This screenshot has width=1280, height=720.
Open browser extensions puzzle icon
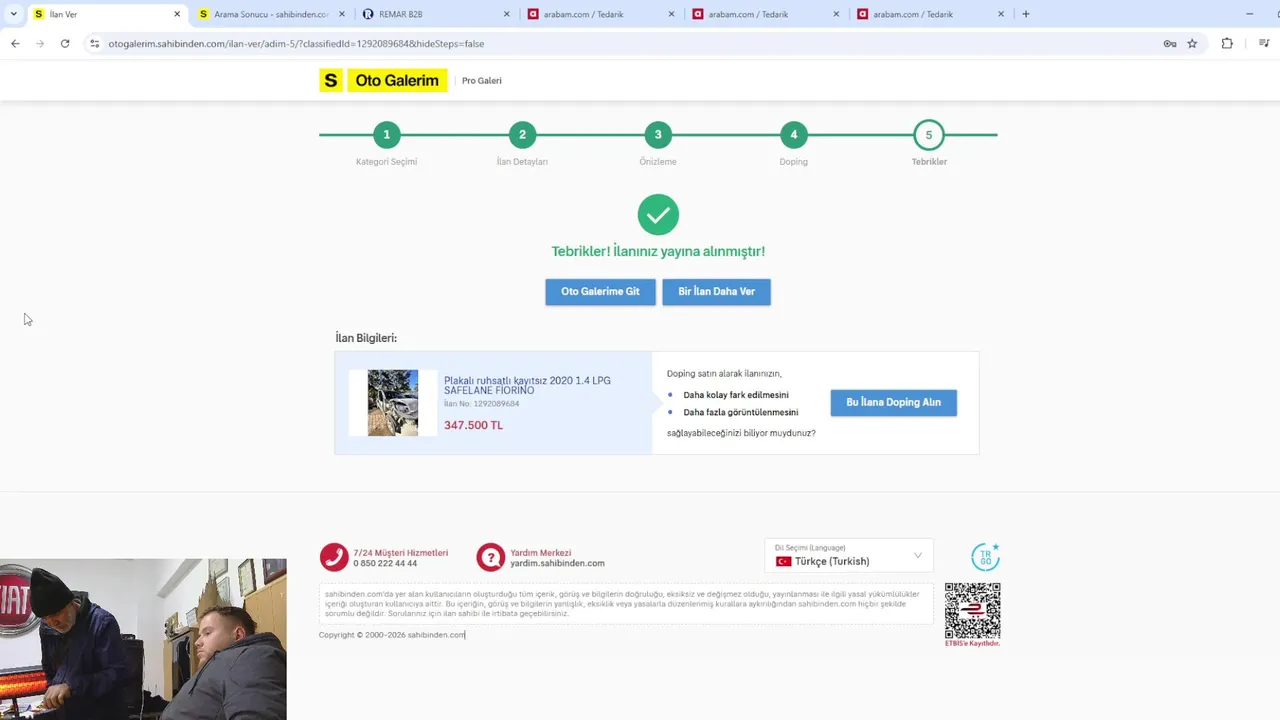coord(1227,43)
